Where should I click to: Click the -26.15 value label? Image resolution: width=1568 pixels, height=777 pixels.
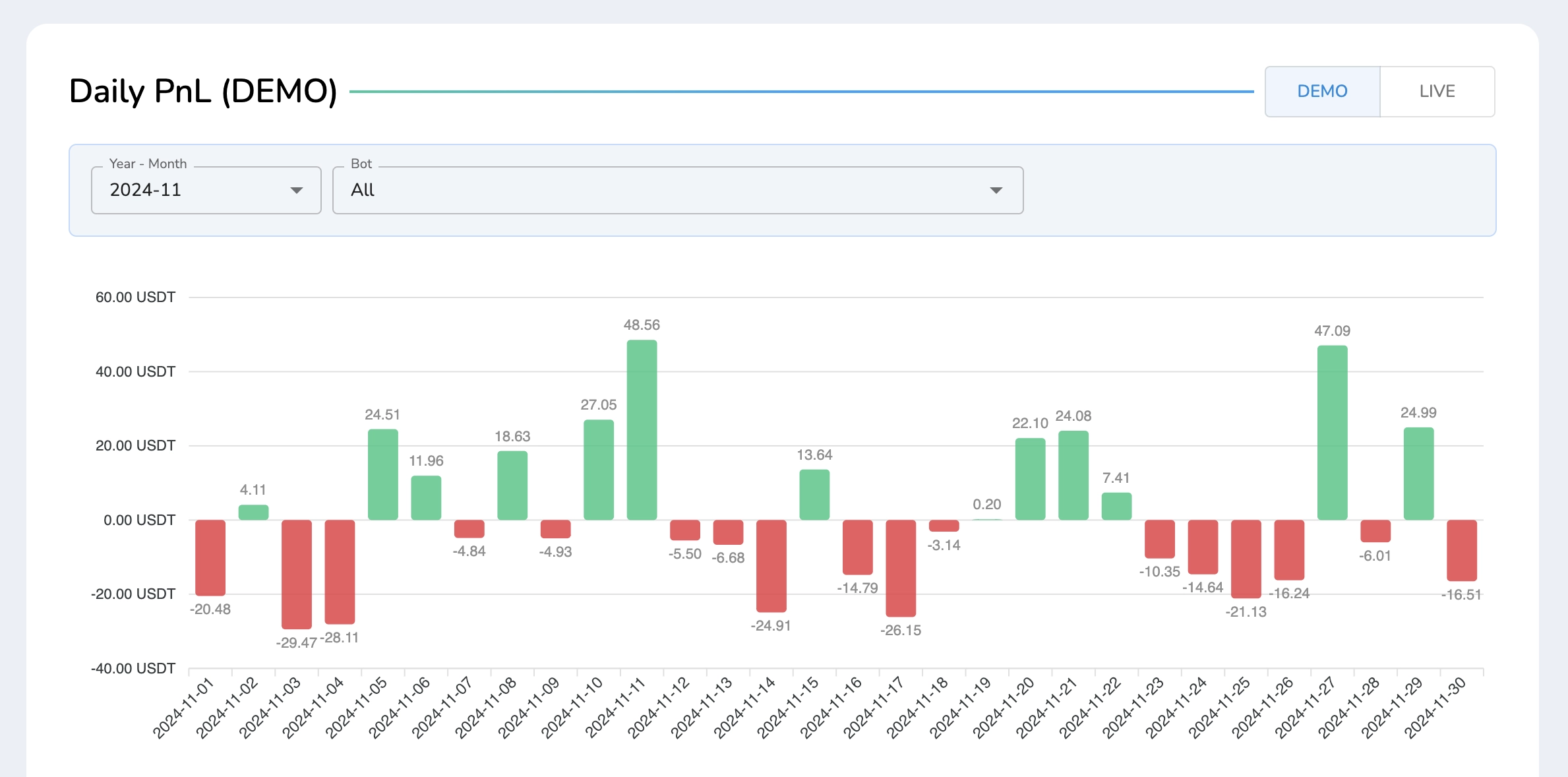[901, 631]
